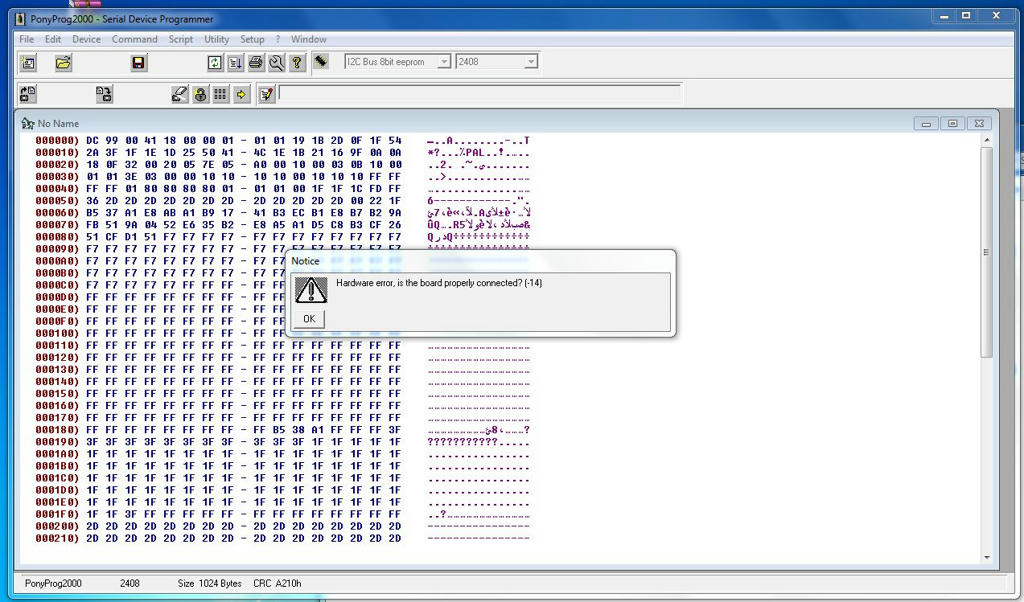Close the No Name child window
The image size is (1024, 602).
[979, 123]
